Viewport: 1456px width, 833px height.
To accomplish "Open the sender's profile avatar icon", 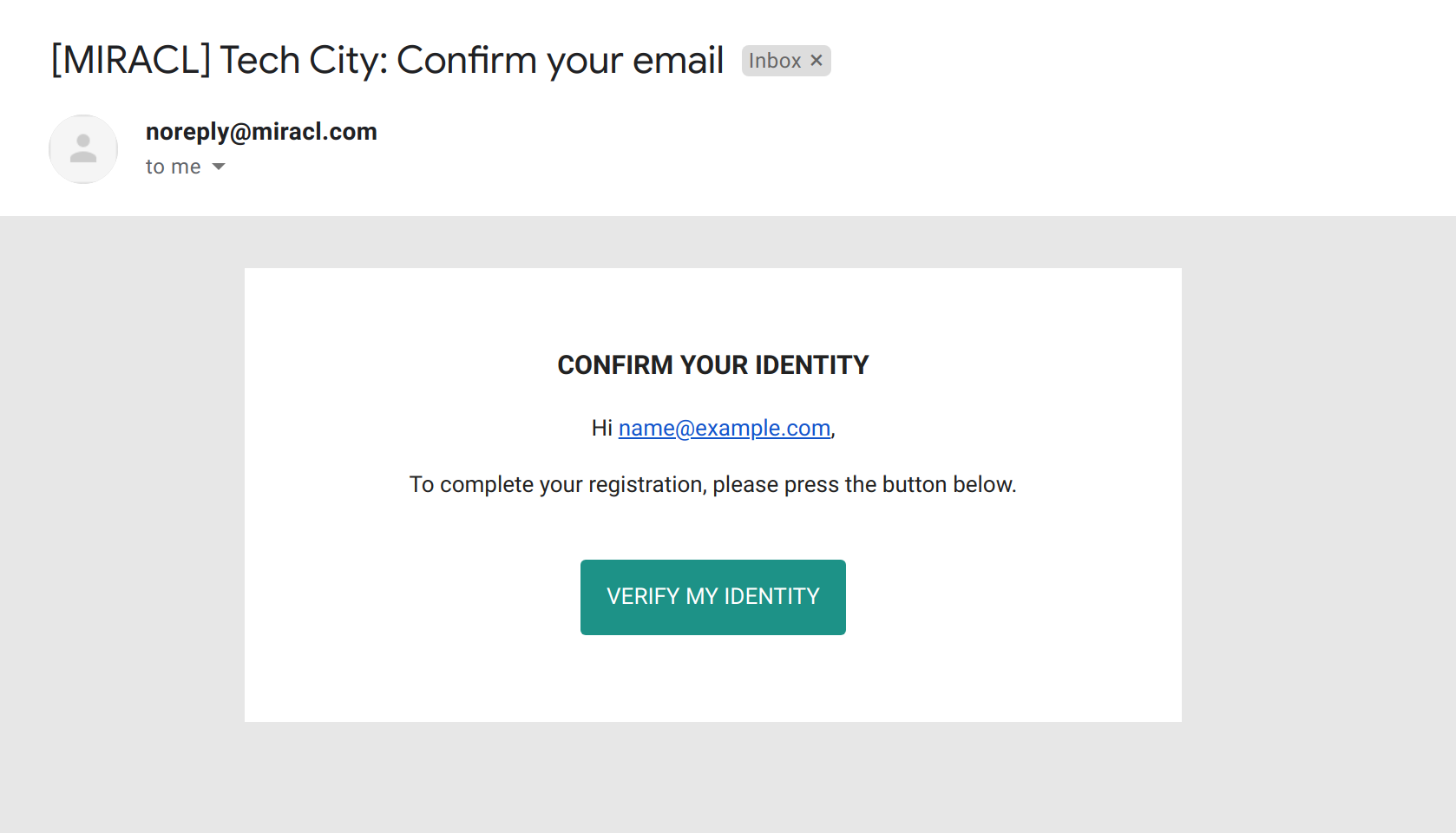I will coord(83,149).
